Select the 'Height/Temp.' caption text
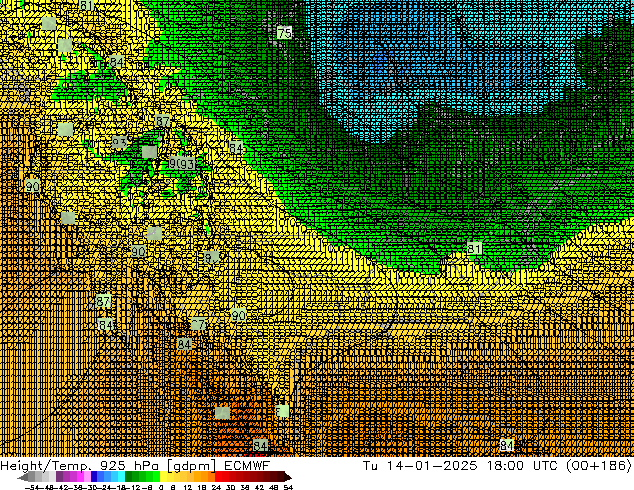Image resolution: width=634 pixels, height=490 pixels. (x=44, y=466)
